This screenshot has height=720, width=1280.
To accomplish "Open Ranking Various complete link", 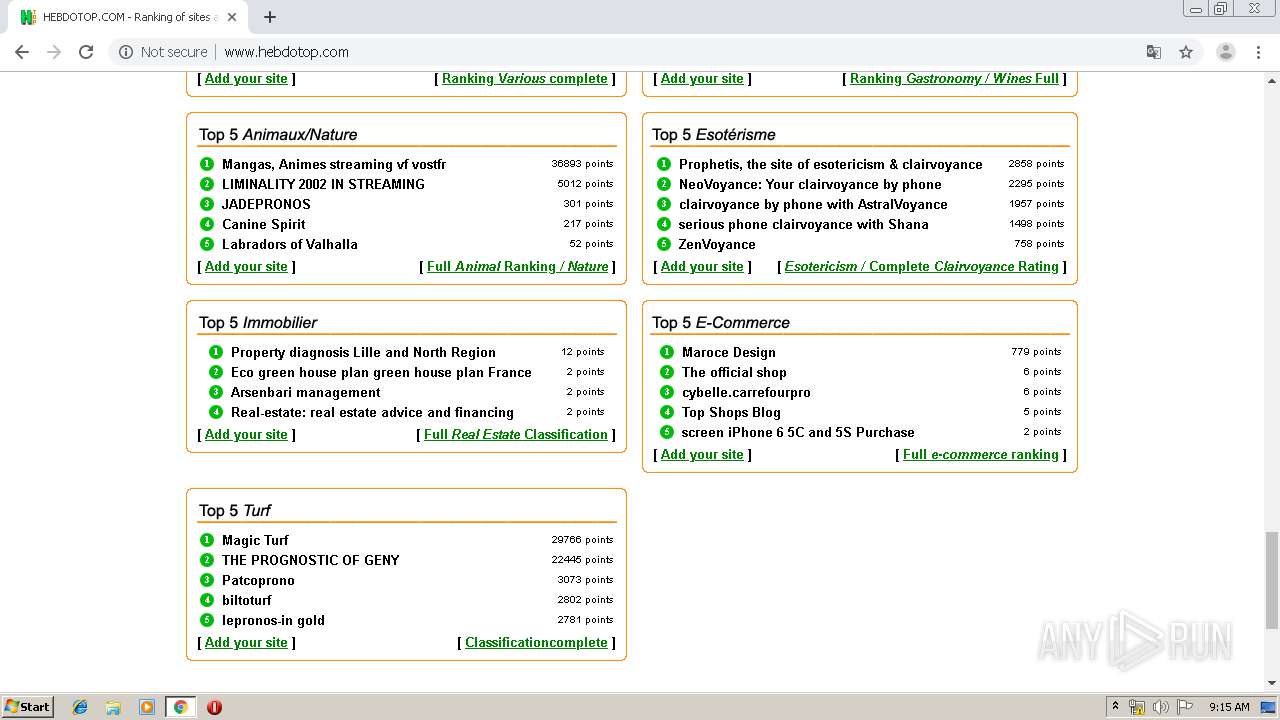I will click(x=525, y=78).
